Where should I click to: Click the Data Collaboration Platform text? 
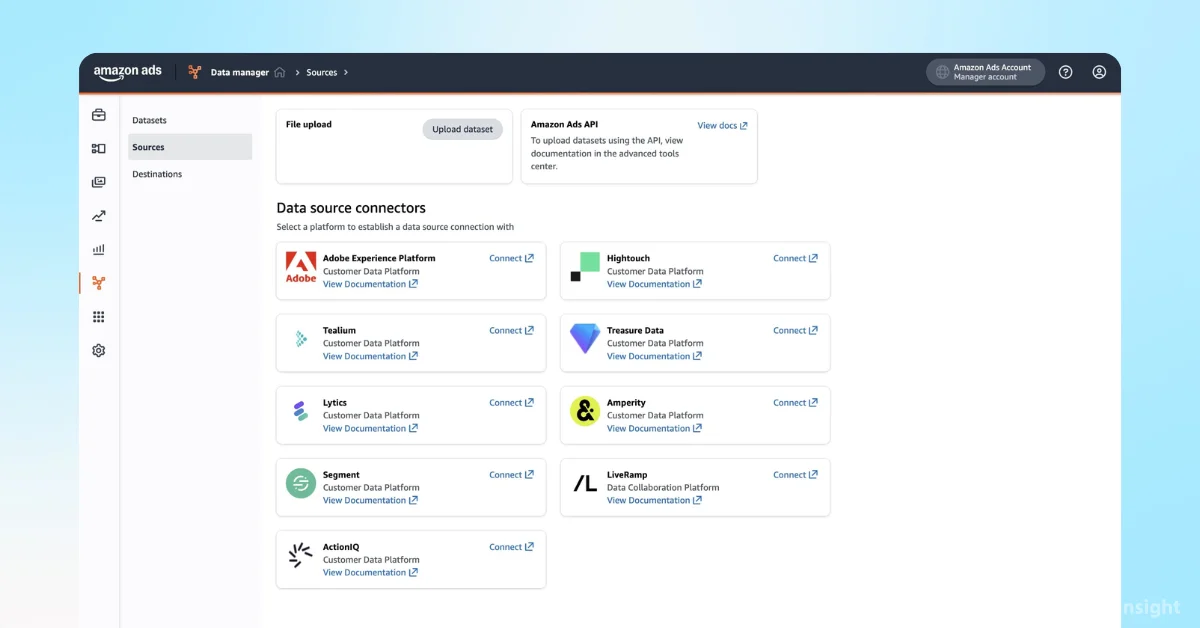[663, 488]
